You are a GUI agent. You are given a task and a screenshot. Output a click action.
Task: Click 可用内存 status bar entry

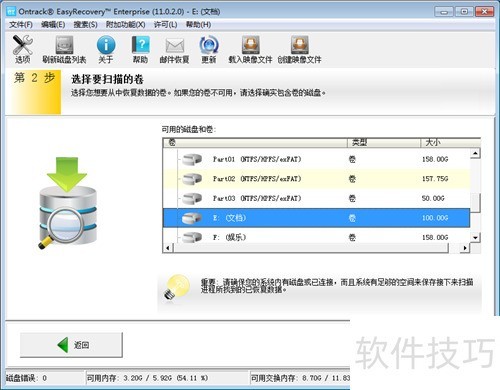(x=147, y=378)
